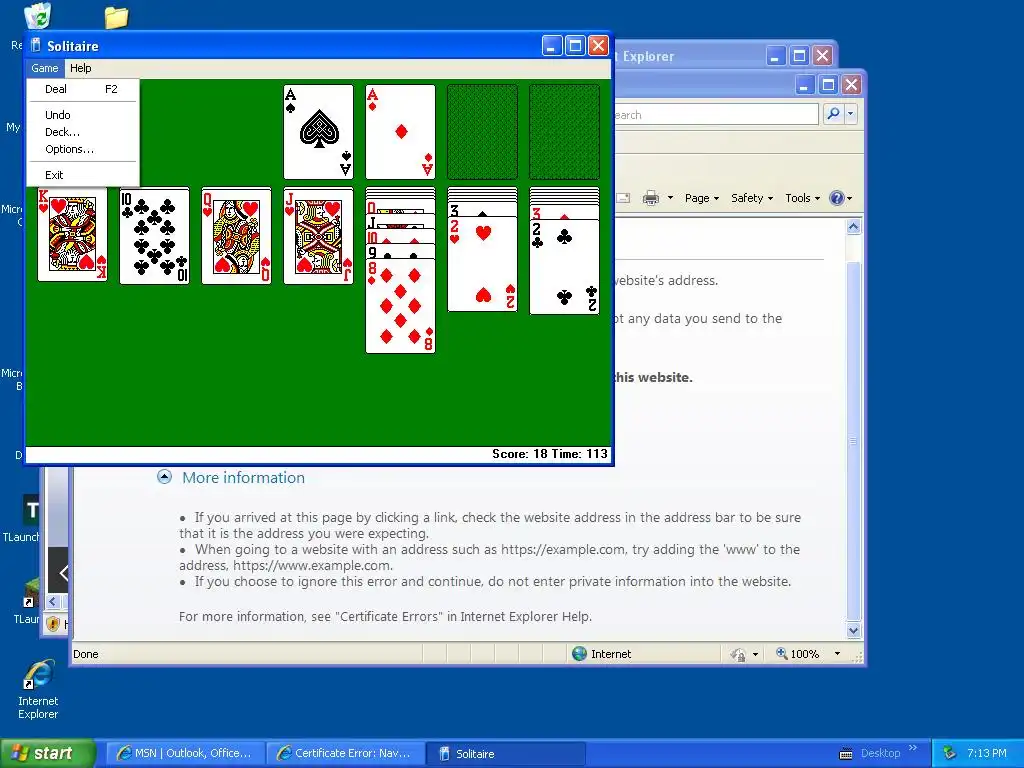
Task: Open the Safety dropdown menu
Action: 752,198
